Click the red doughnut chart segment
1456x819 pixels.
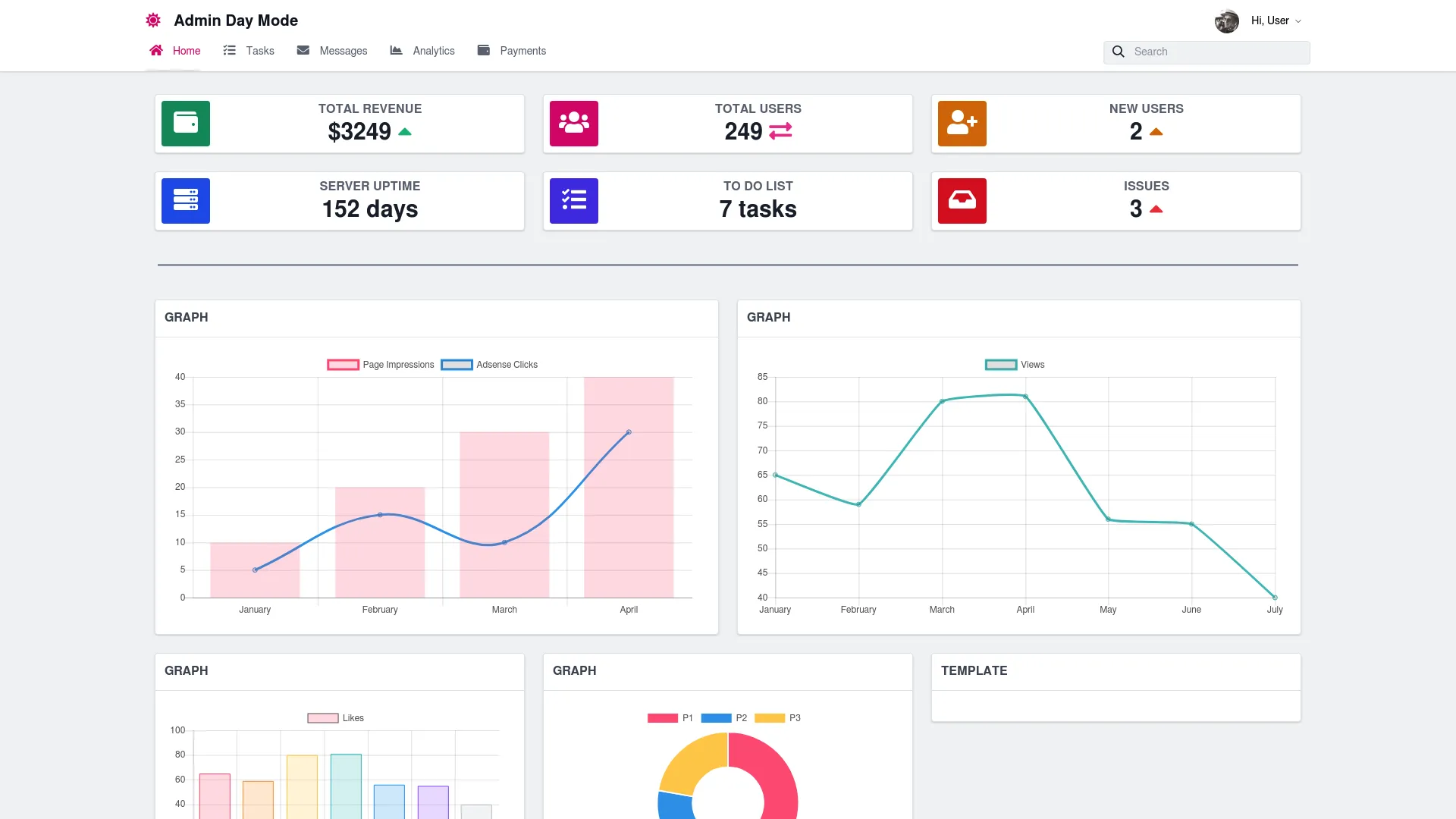tap(773, 770)
